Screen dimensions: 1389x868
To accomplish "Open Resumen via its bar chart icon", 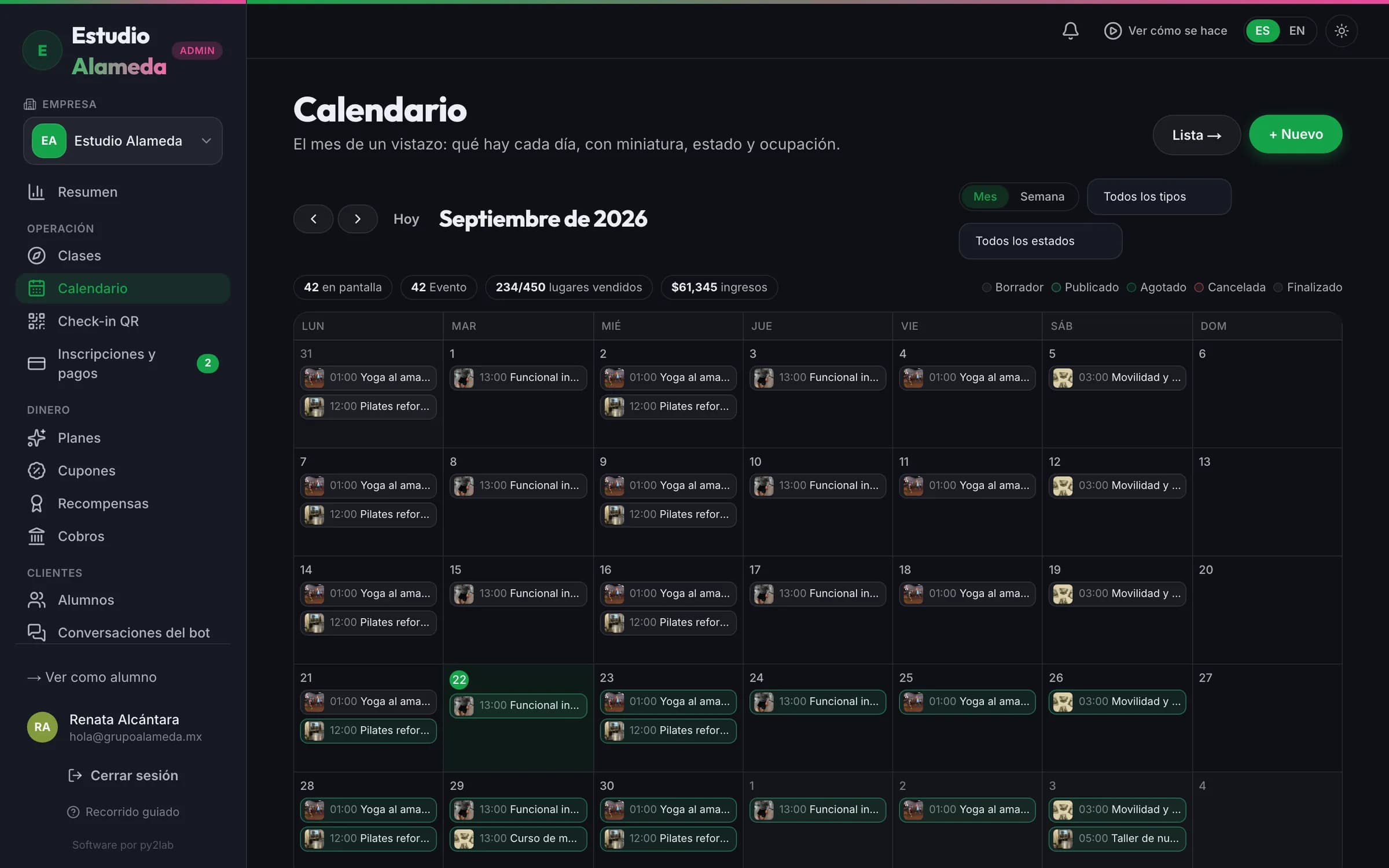I will pyautogui.click(x=36, y=192).
